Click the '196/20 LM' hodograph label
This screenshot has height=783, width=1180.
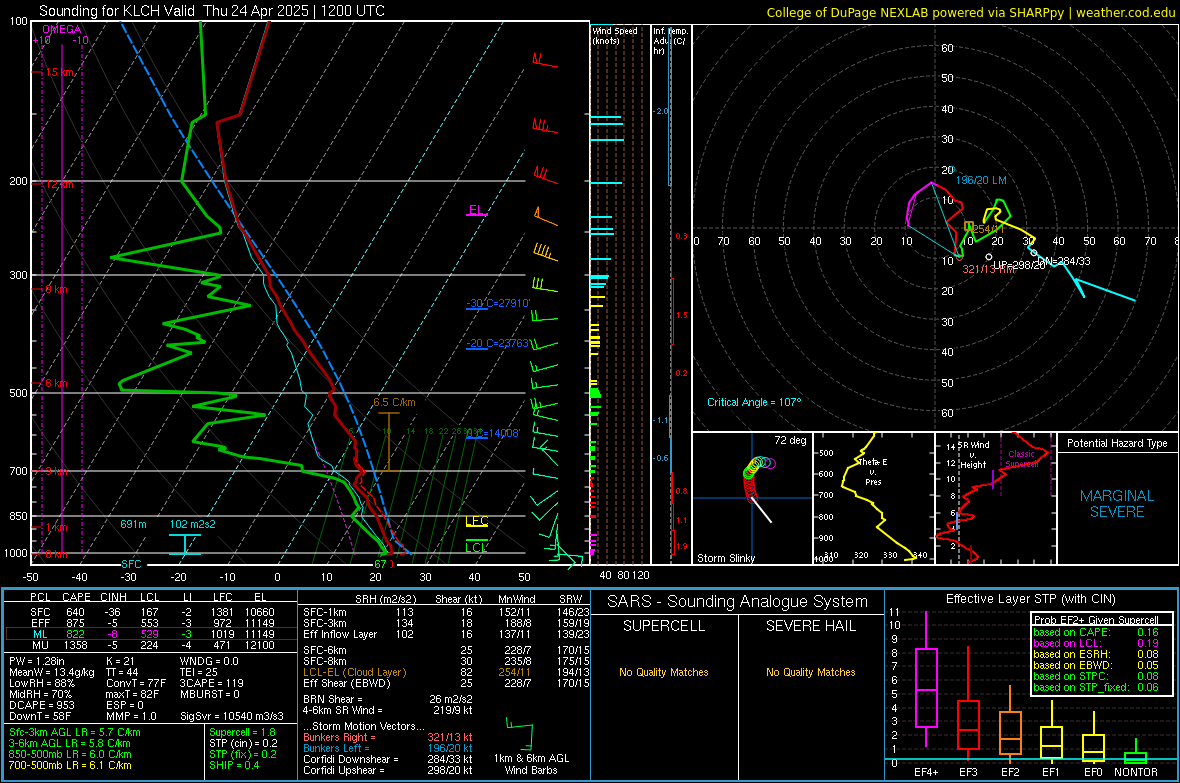pyautogui.click(x=981, y=180)
